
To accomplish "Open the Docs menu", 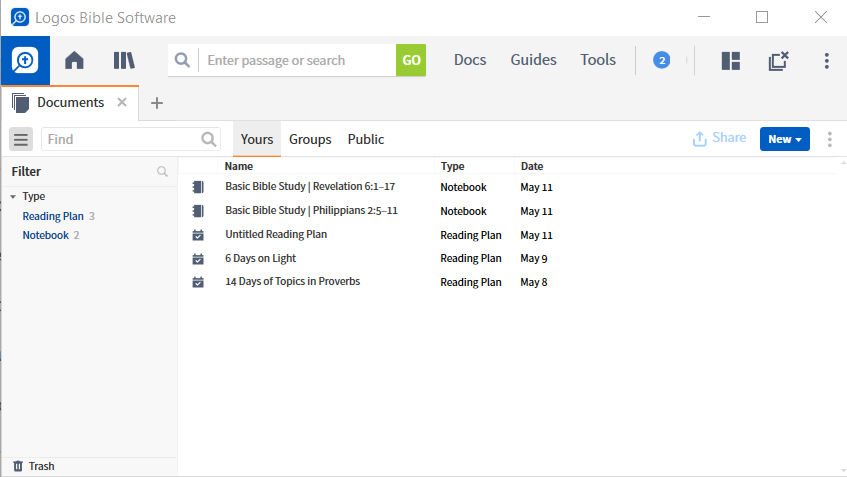I will click(x=470, y=59).
